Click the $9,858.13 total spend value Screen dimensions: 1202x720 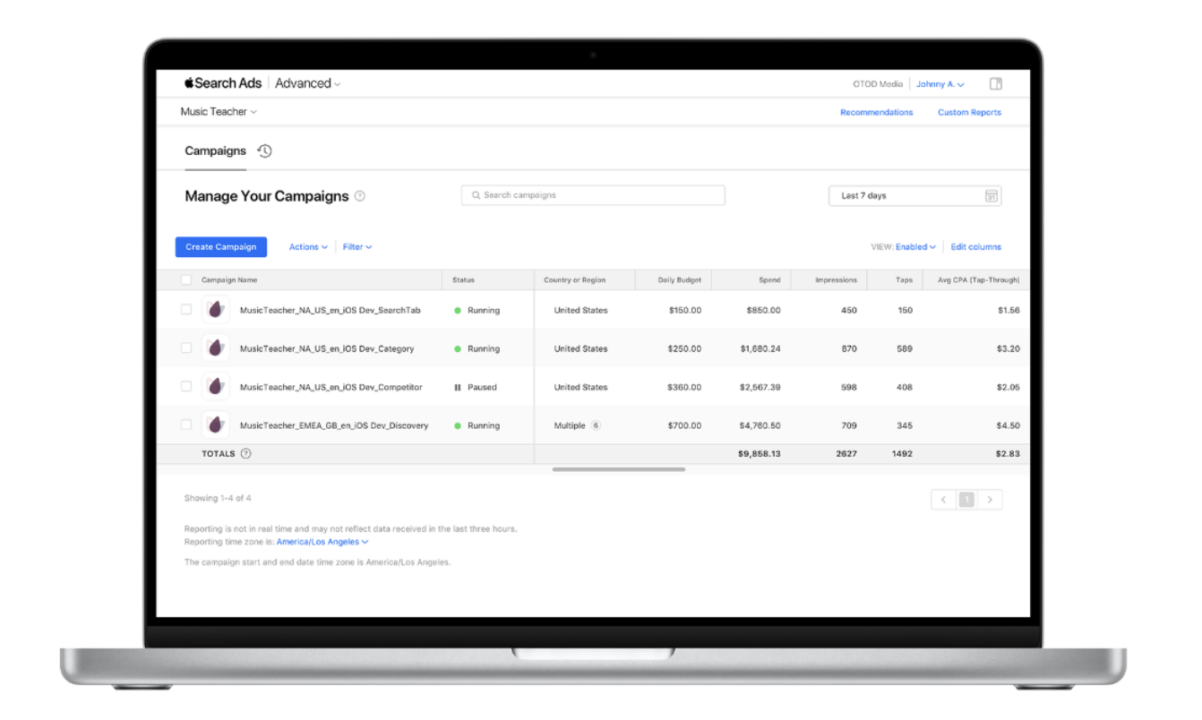759,454
